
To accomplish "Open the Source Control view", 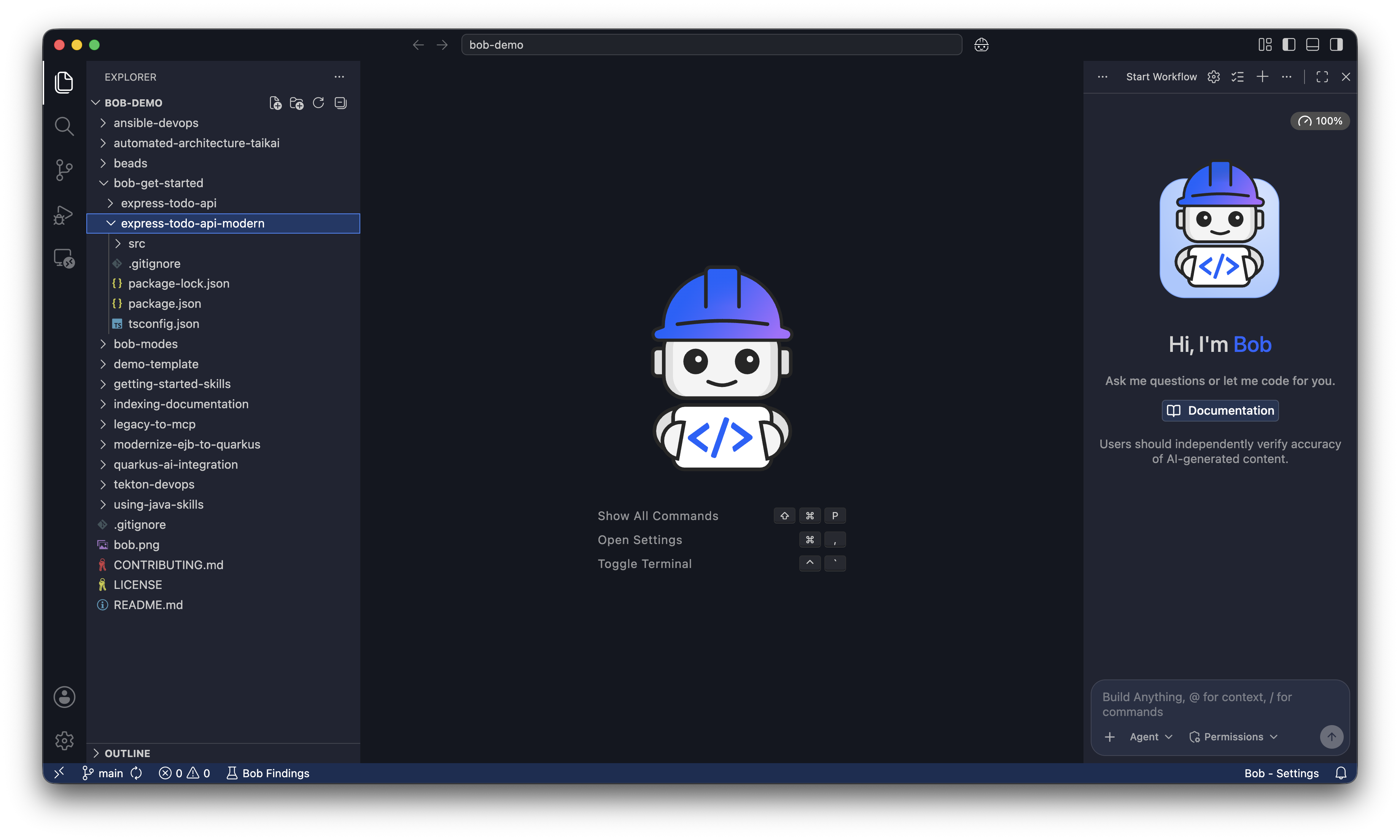I will [64, 170].
